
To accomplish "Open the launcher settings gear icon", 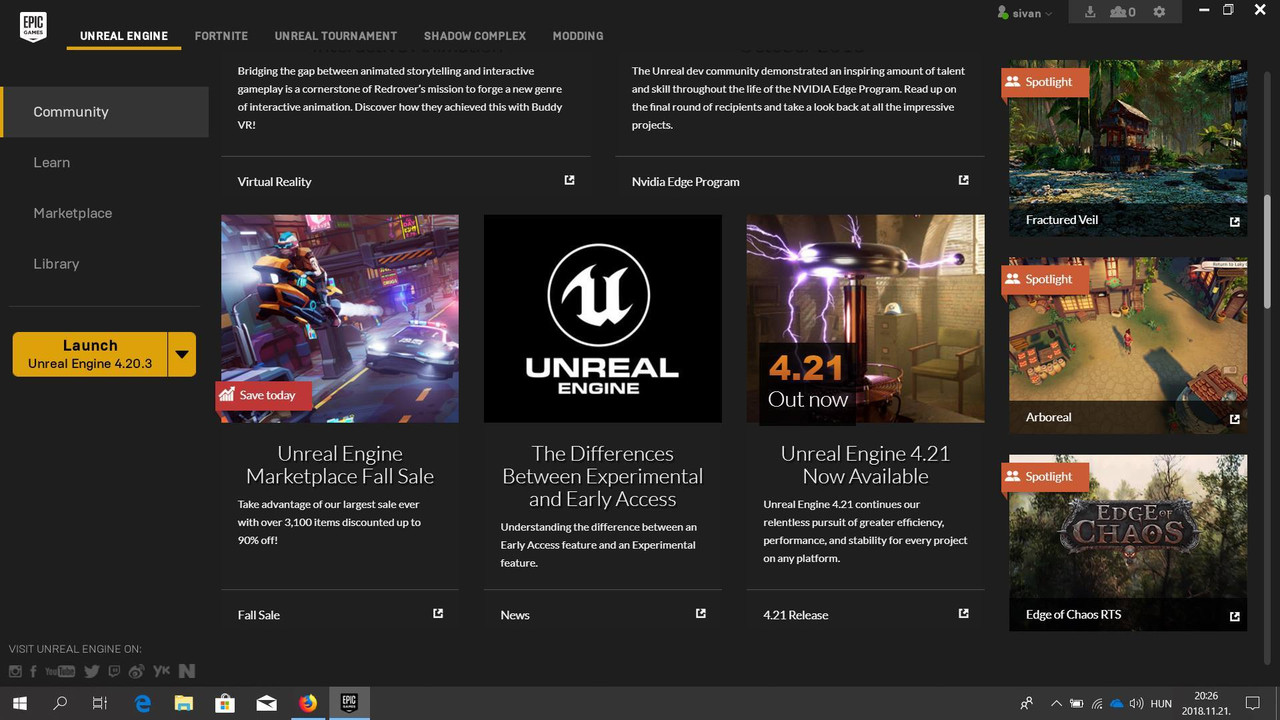I will click(x=1159, y=12).
